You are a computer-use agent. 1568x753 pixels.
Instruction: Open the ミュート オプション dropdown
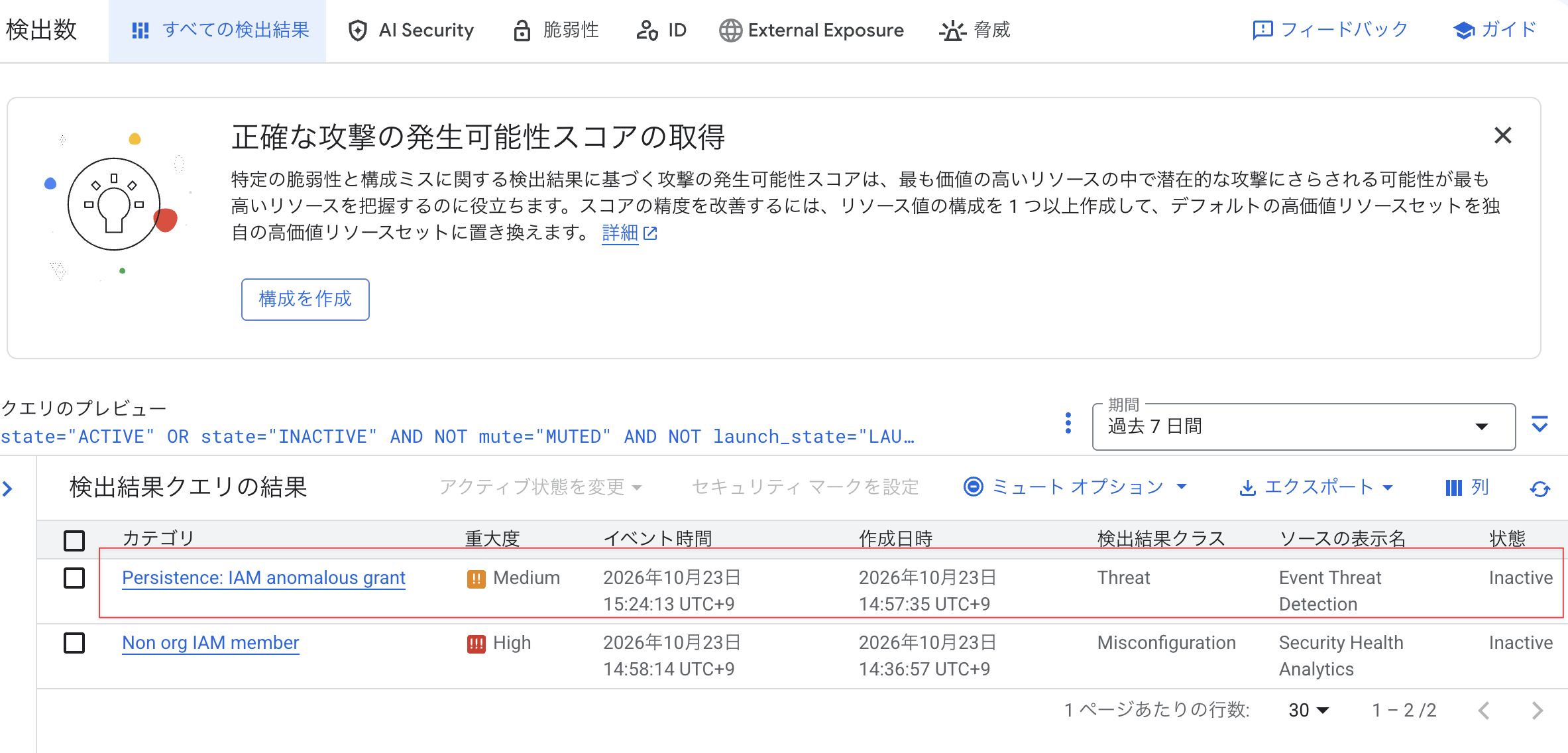[x=1075, y=487]
